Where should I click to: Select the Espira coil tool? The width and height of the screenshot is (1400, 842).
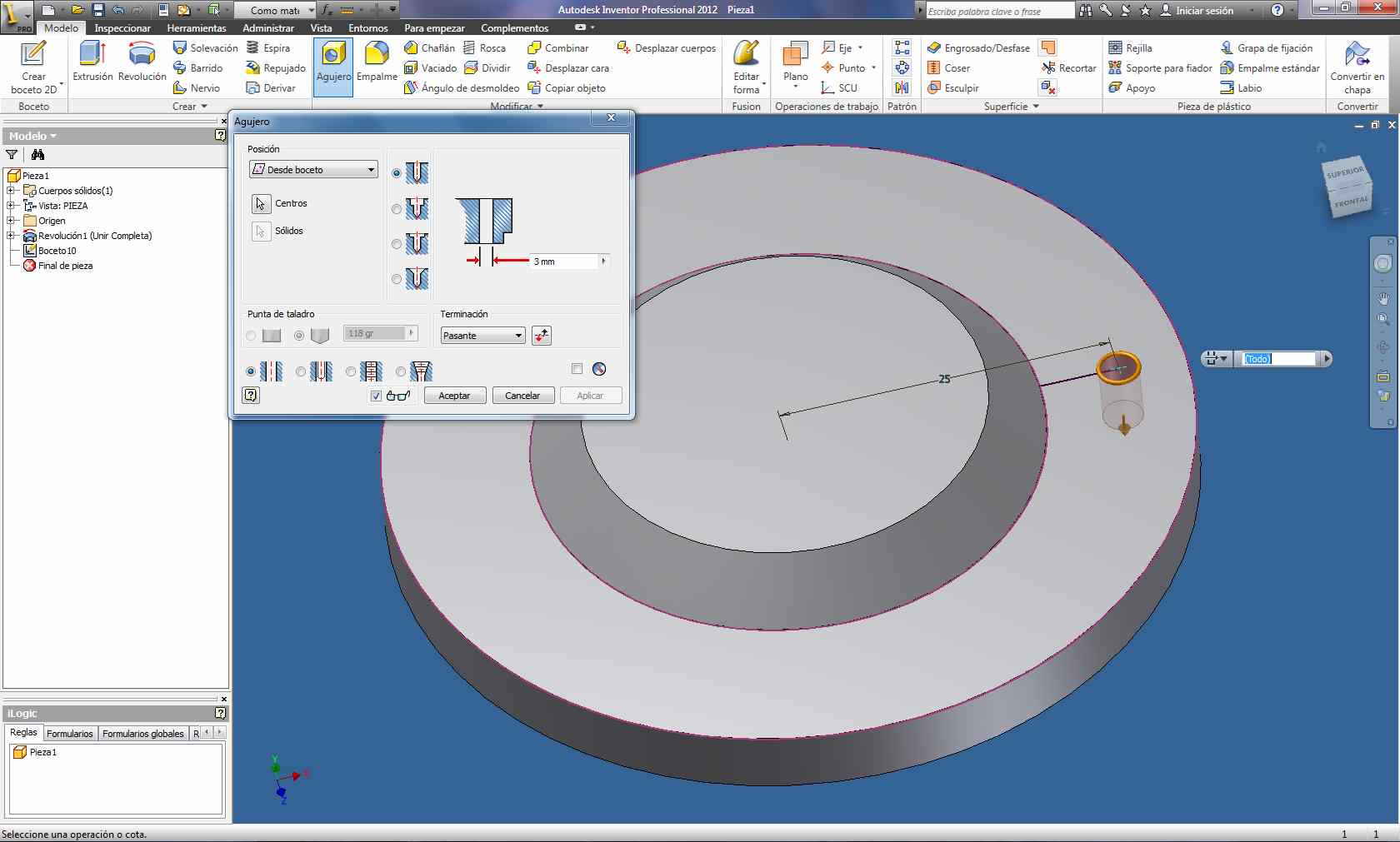pyautogui.click(x=268, y=48)
